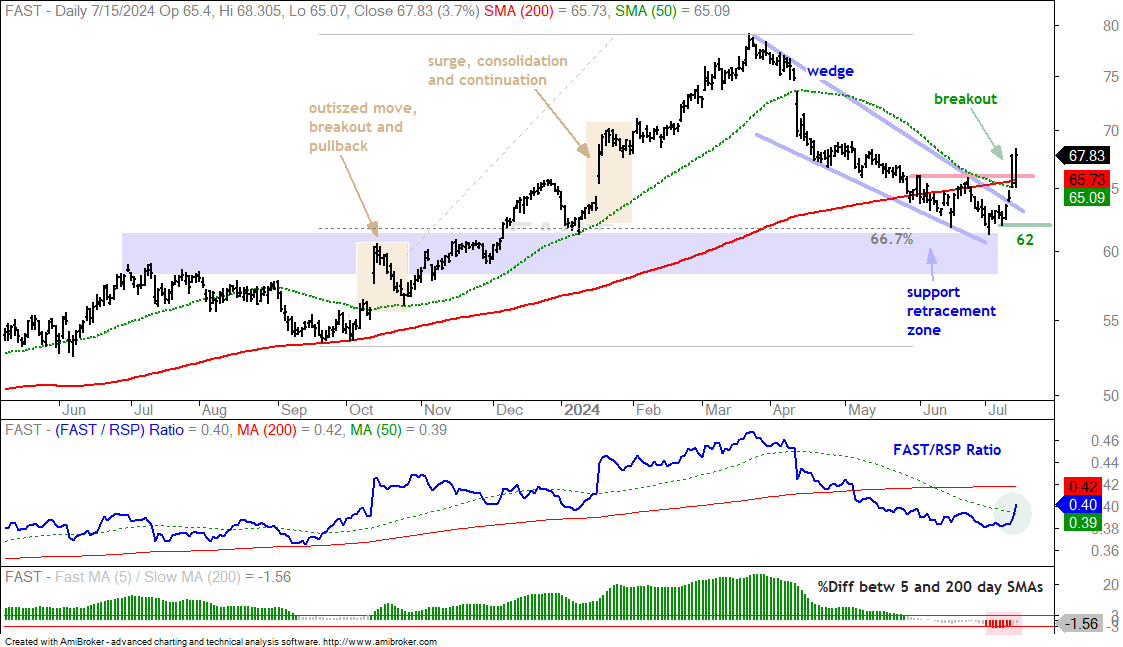The height and width of the screenshot is (647, 1123).
Task: Click the 0.36 ratio axis label
Action: (1105, 551)
